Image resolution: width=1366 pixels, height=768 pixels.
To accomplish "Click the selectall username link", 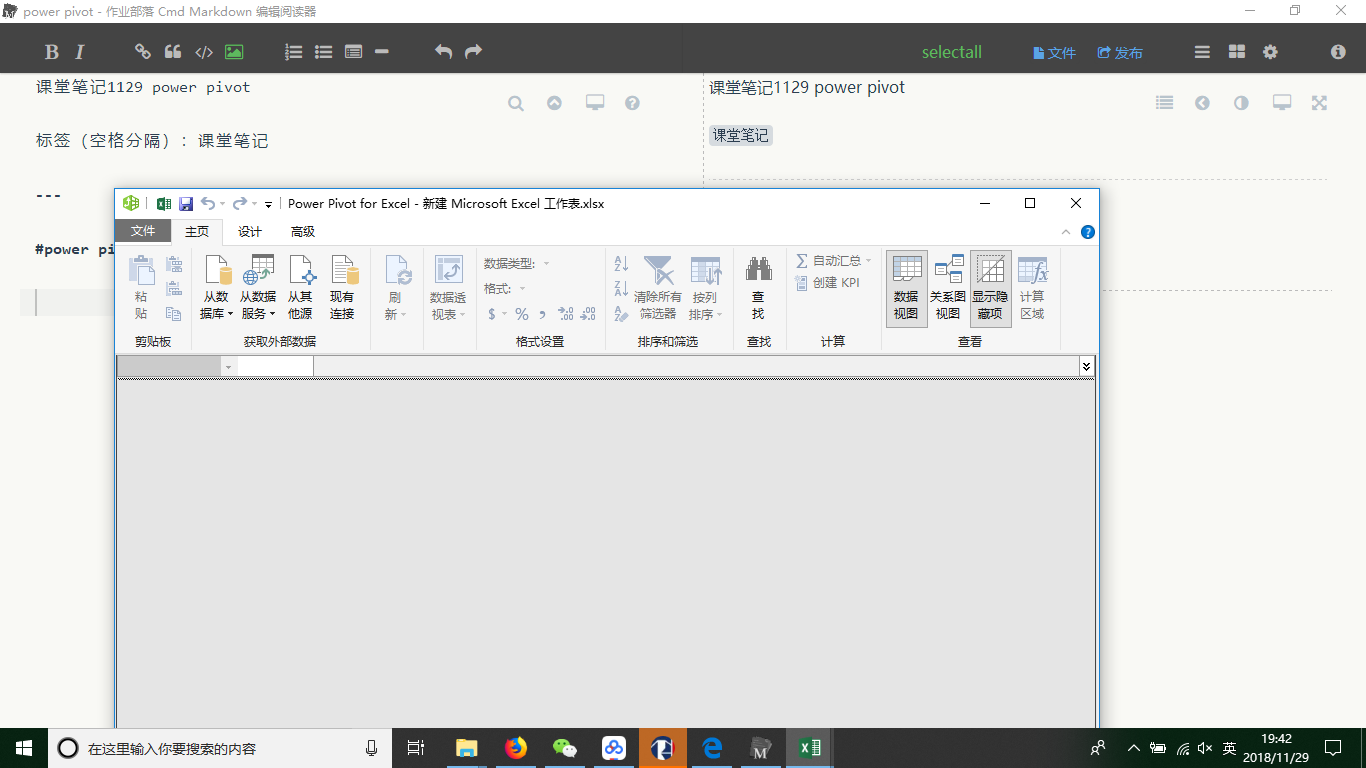I will (951, 51).
